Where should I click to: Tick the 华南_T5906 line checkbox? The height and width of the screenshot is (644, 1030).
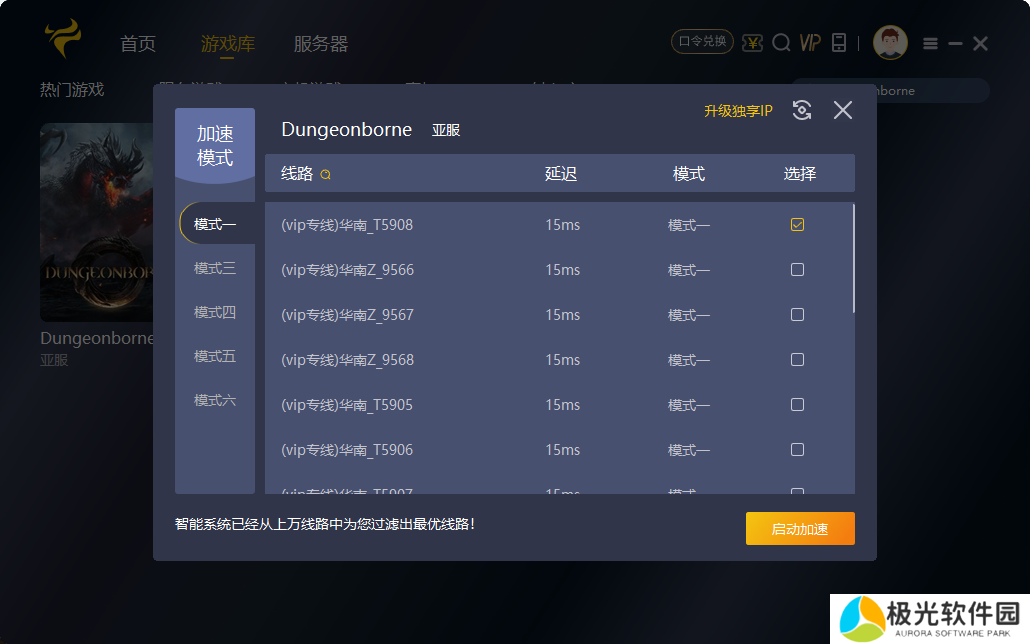[x=797, y=450]
